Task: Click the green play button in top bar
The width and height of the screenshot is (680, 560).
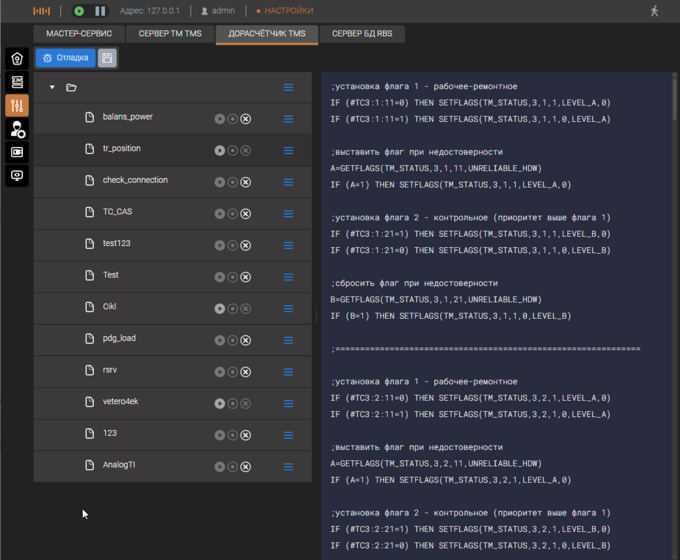Action: tap(79, 11)
